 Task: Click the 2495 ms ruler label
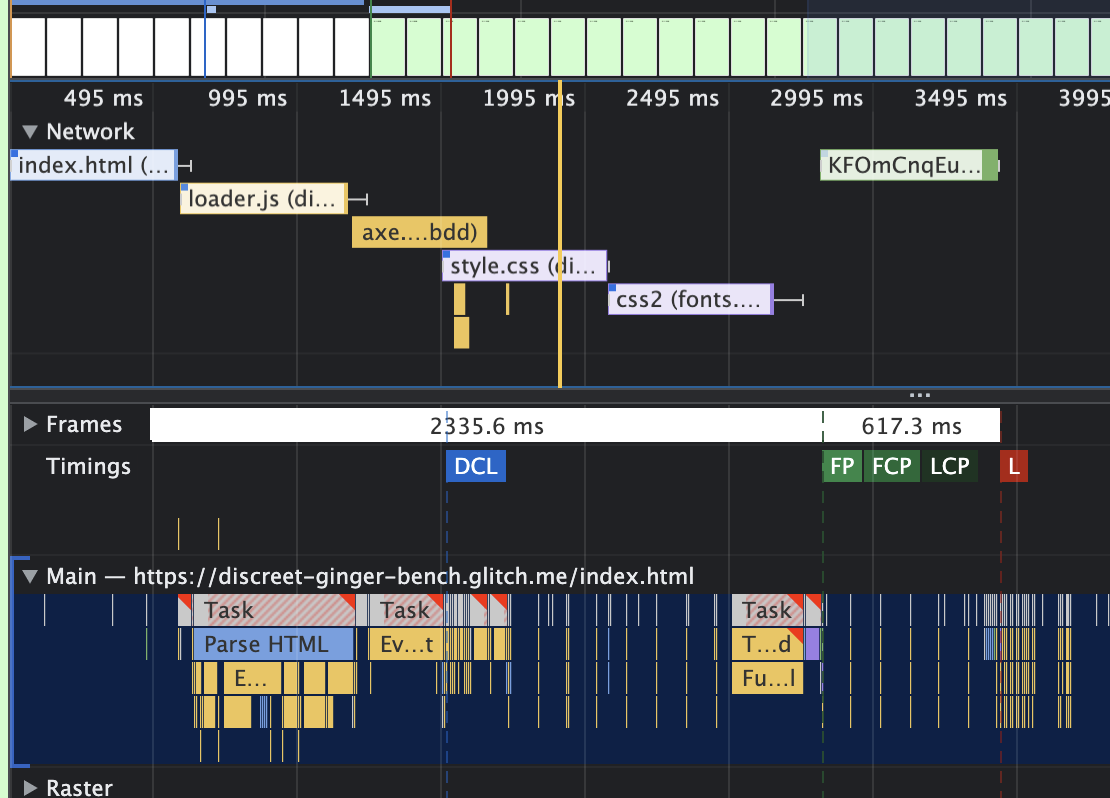673,98
